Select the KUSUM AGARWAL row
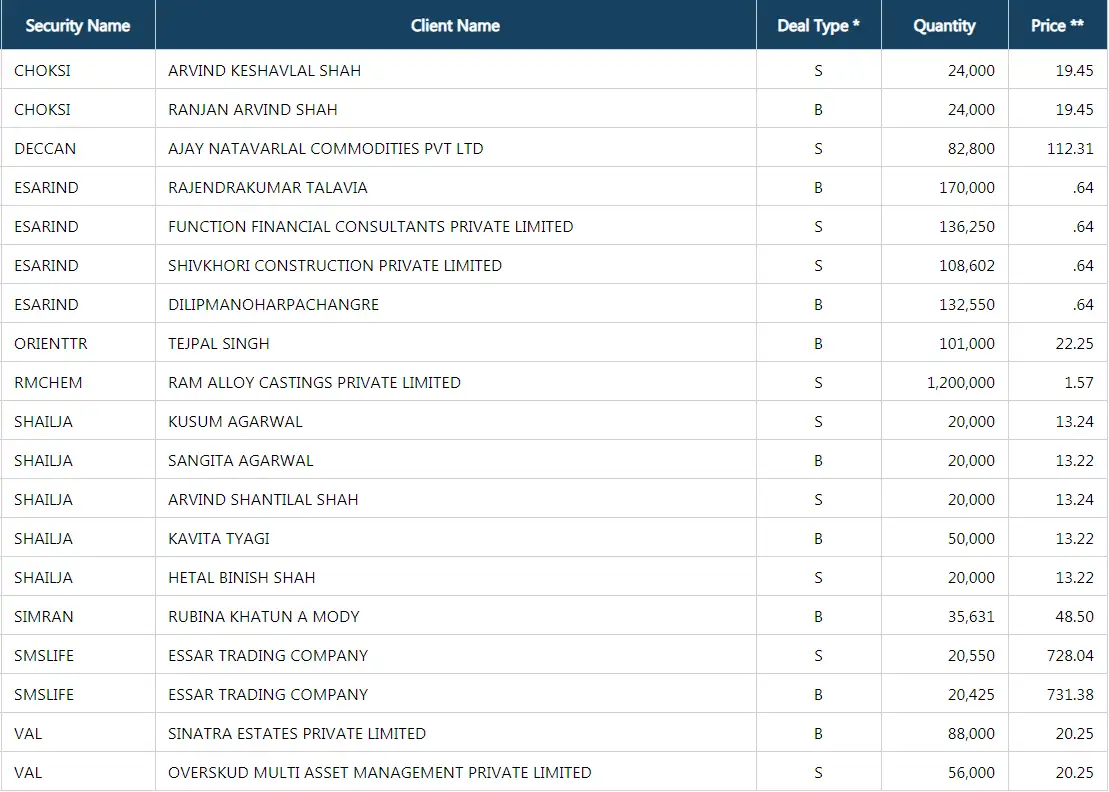1109x792 pixels. point(232,421)
